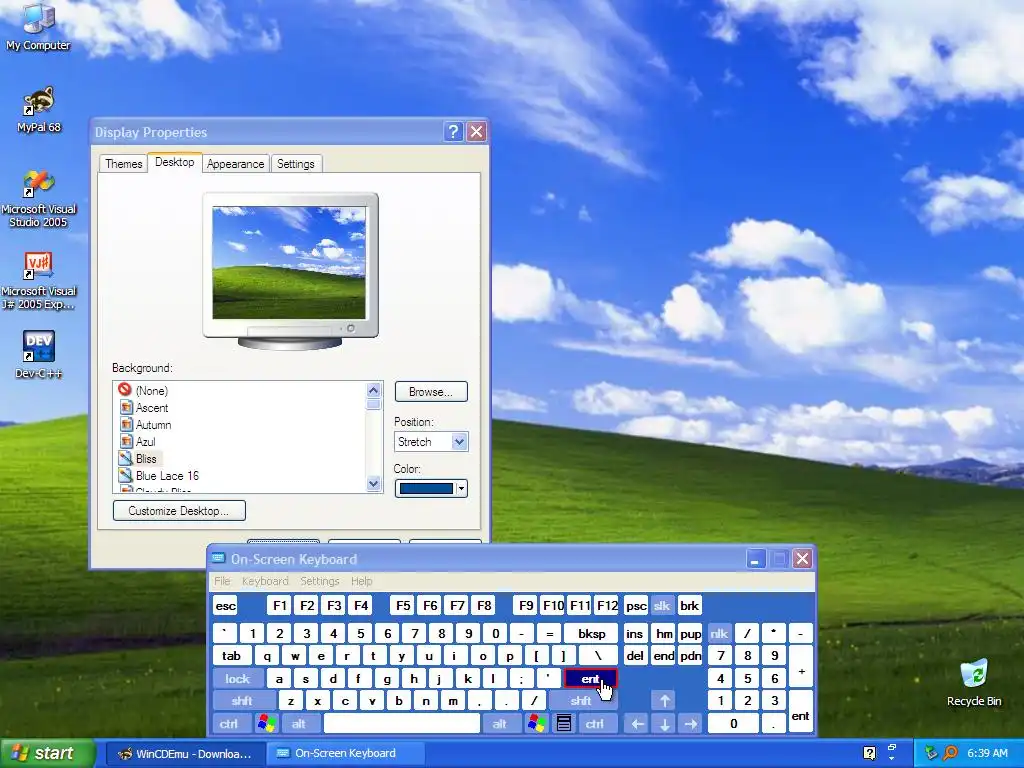This screenshot has height=768, width=1024.
Task: Open the Position Stretch dropdown
Action: [x=459, y=441]
